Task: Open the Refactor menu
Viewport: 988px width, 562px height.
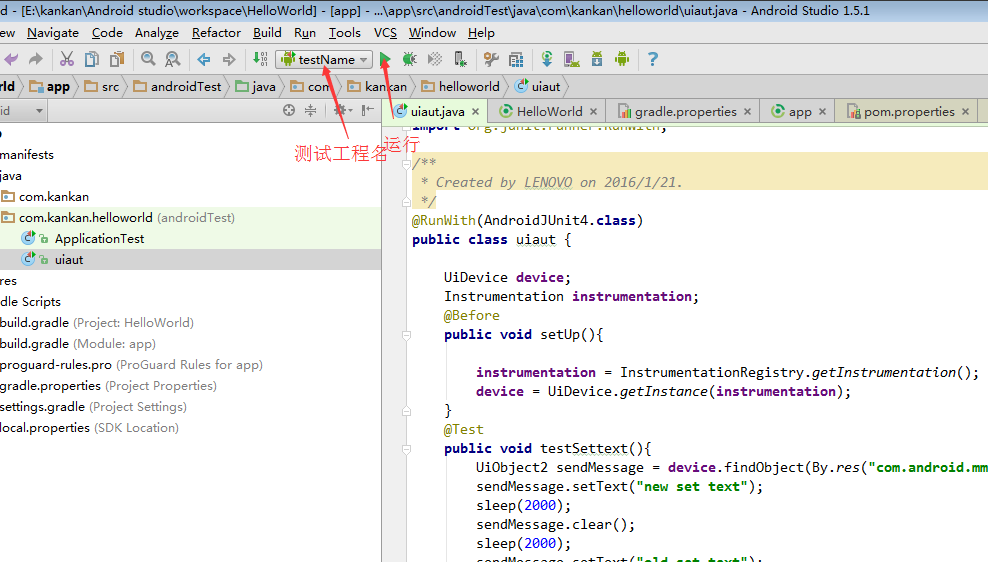Action: point(216,33)
